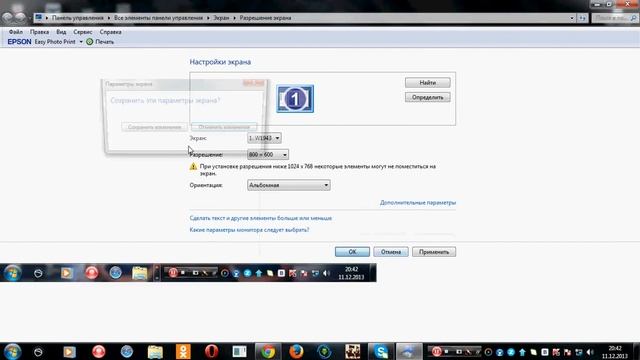The image size is (640, 360).
Task: Click the Экран breadcrumb segment
Action: coord(221,18)
